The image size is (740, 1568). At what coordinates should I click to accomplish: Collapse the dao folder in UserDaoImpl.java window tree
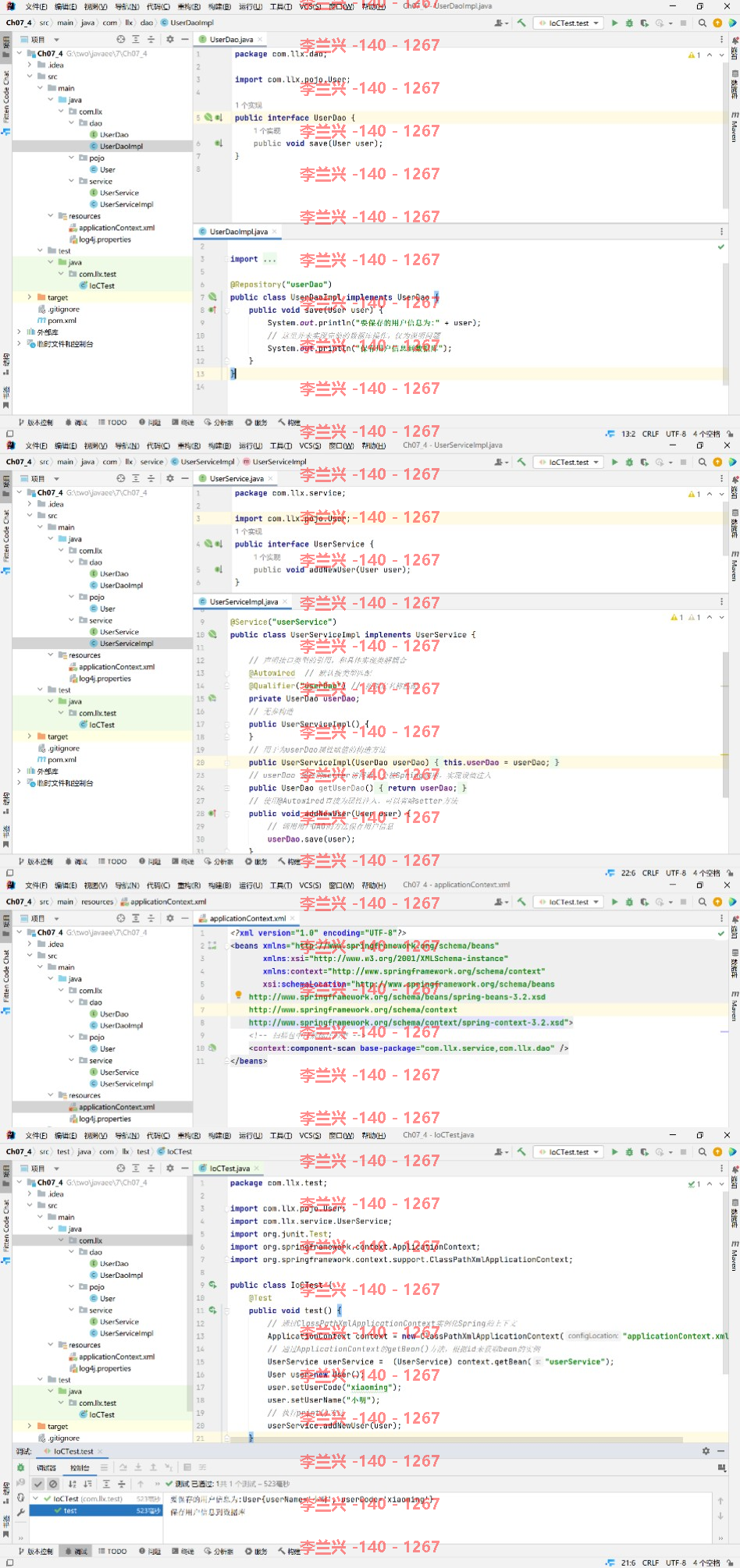(72, 123)
